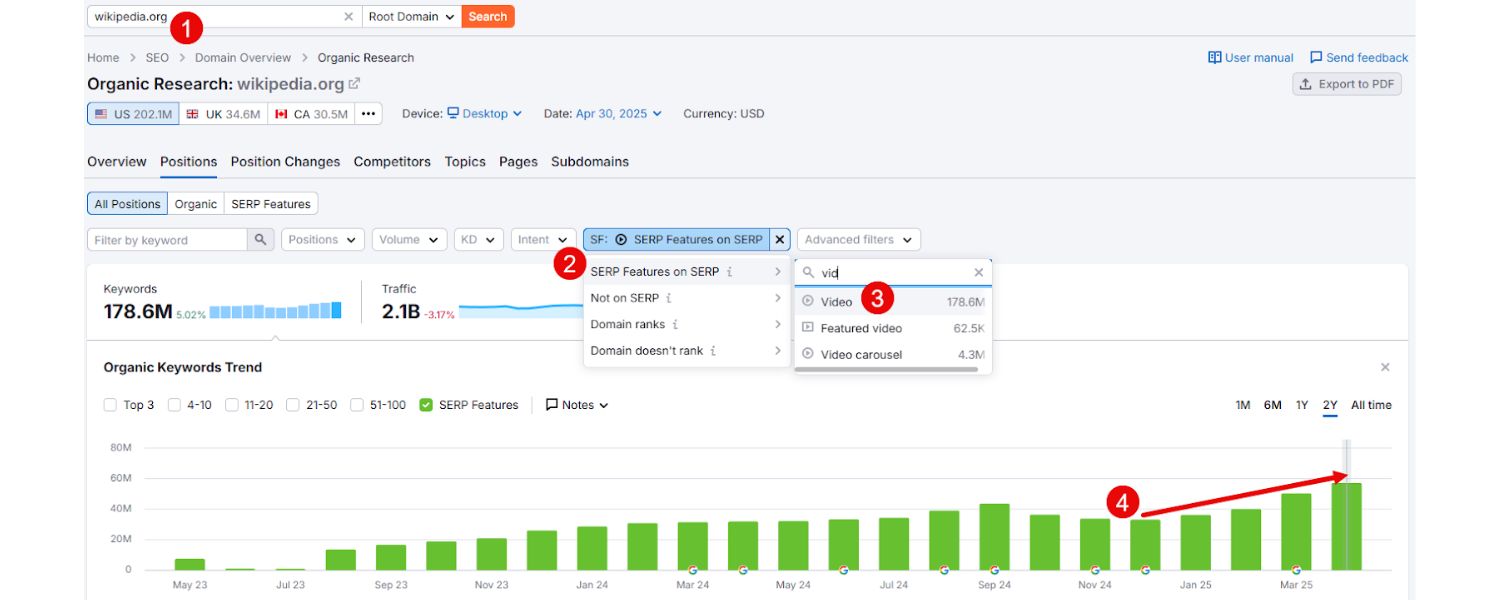Click the magnifier icon in keyword filter

pos(261,240)
